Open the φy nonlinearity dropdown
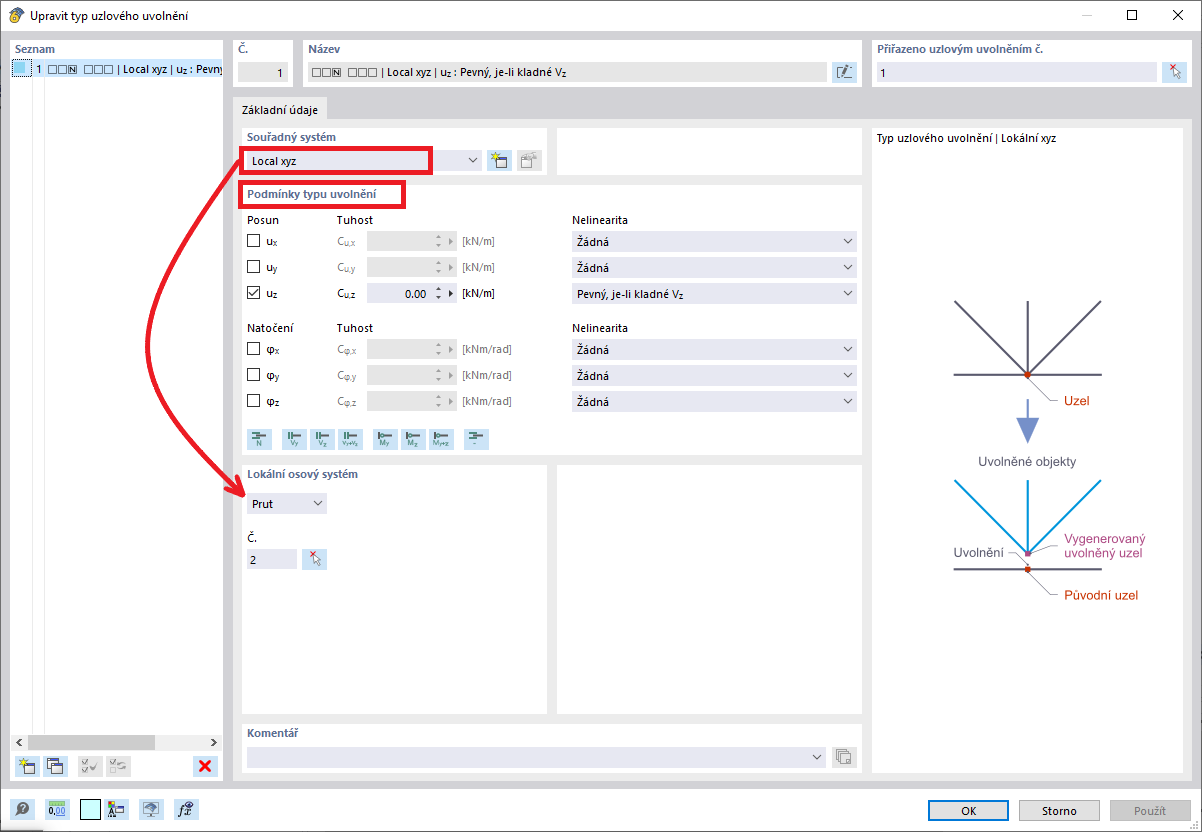This screenshot has width=1202, height=832. click(714, 375)
